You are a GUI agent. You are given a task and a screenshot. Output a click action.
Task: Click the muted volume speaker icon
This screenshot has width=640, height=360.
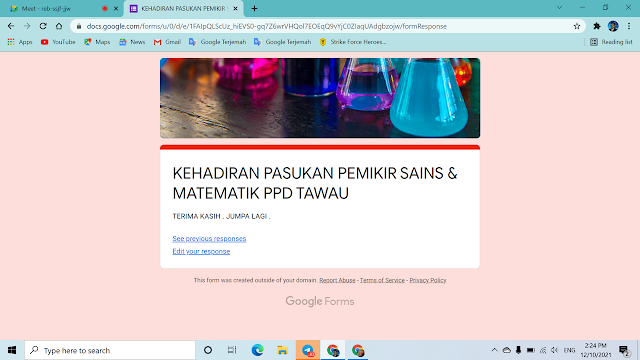[x=554, y=350]
